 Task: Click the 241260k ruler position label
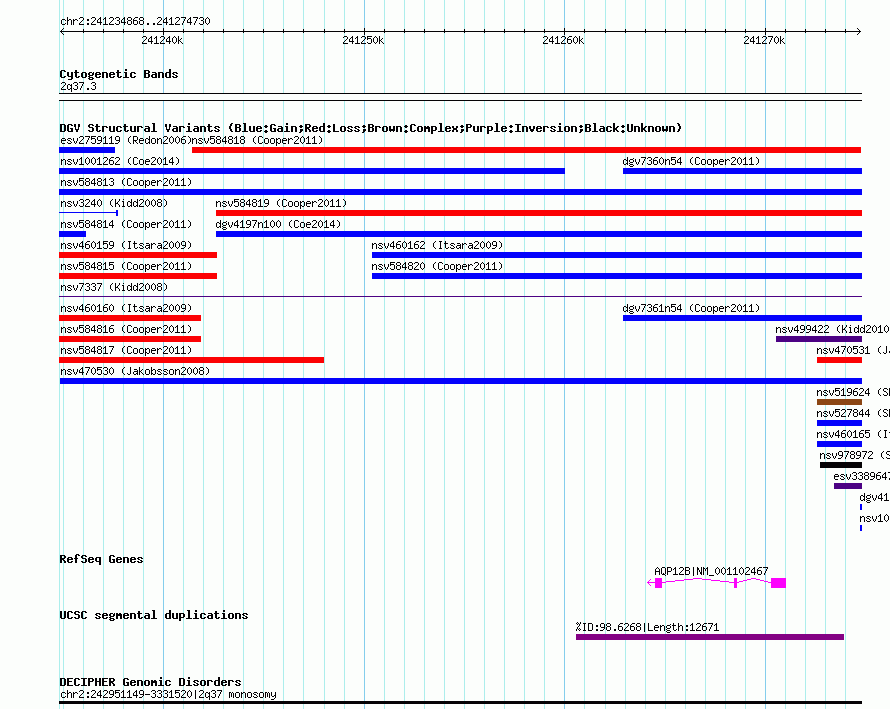[563, 40]
